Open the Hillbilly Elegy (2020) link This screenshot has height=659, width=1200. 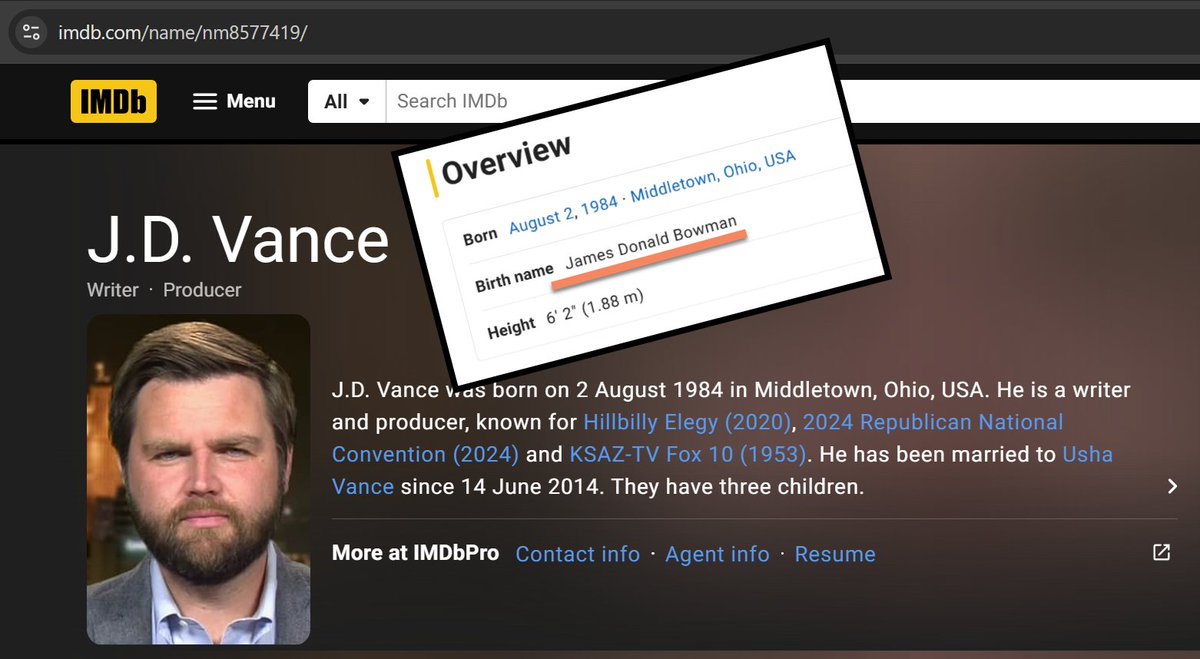688,421
